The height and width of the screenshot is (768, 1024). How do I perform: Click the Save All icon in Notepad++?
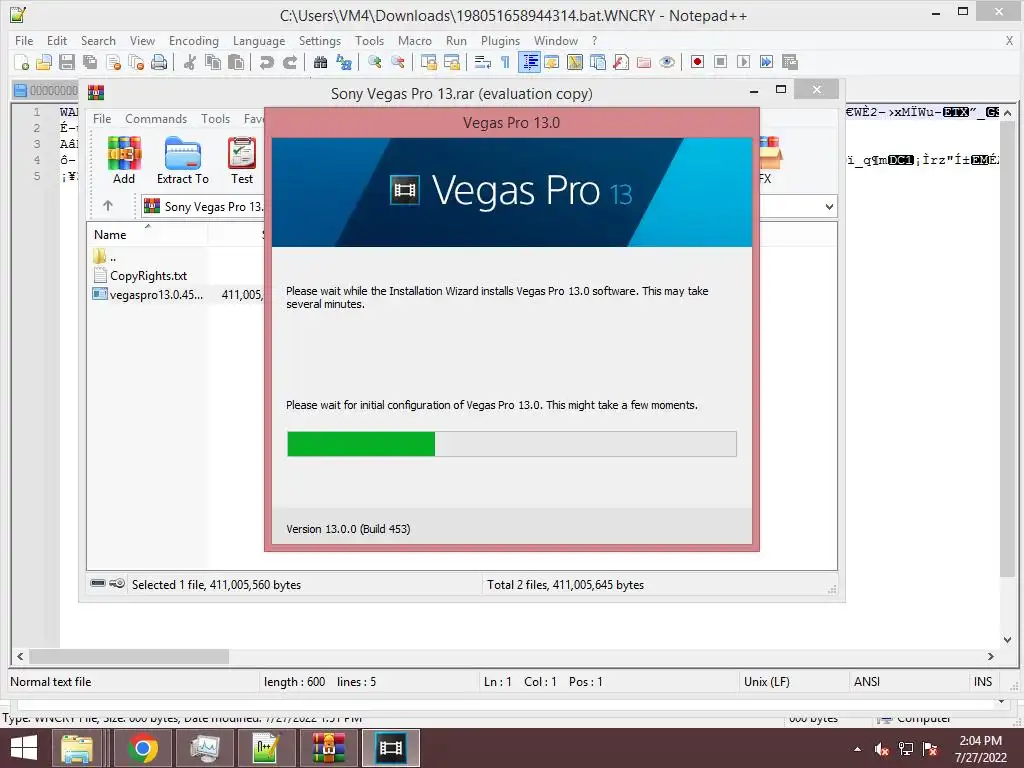coord(90,62)
